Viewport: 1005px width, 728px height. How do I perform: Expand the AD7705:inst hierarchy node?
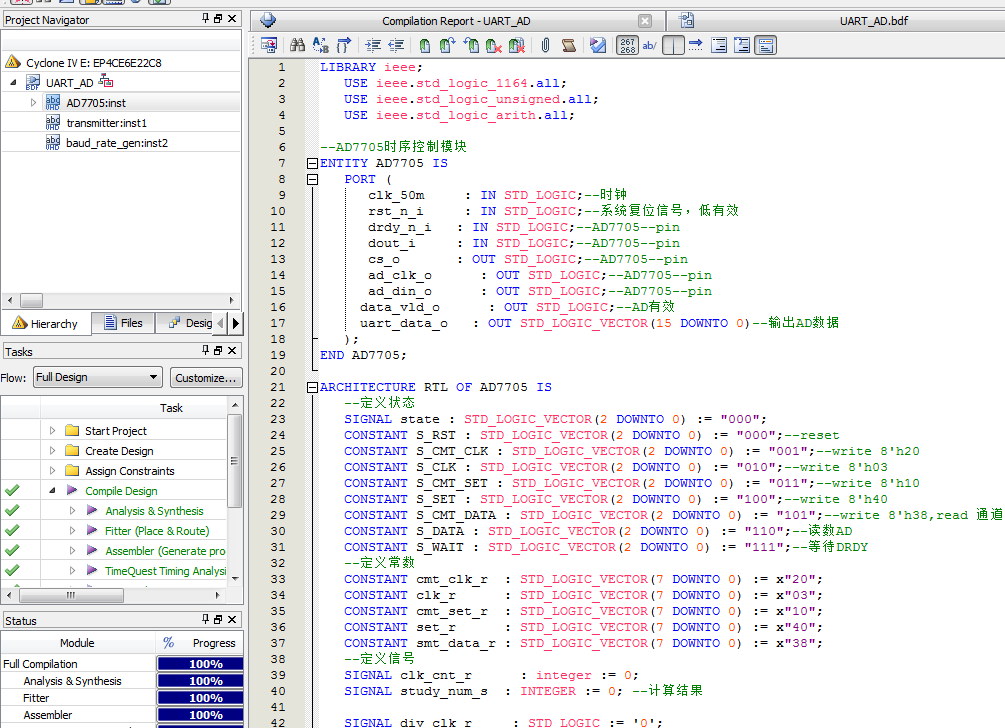[x=33, y=102]
